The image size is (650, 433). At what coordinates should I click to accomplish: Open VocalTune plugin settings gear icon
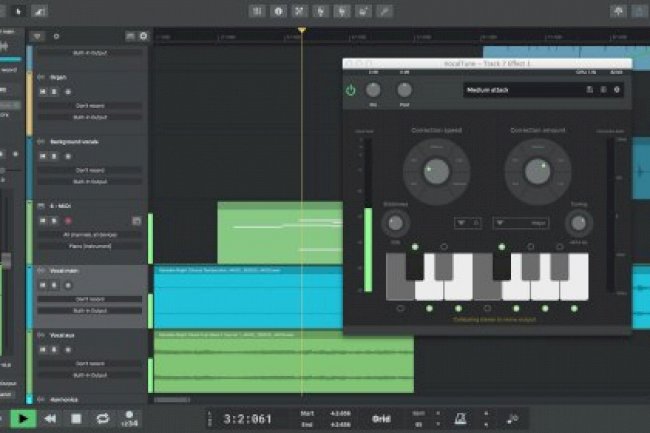(617, 90)
